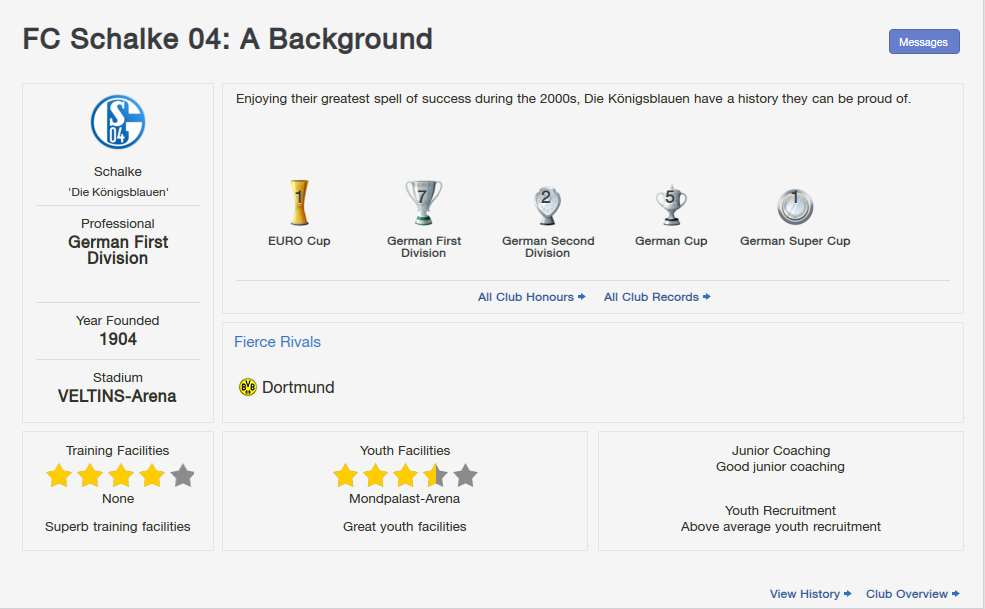985x609 pixels.
Task: Click the fifth Training Facilities star
Action: [x=182, y=476]
